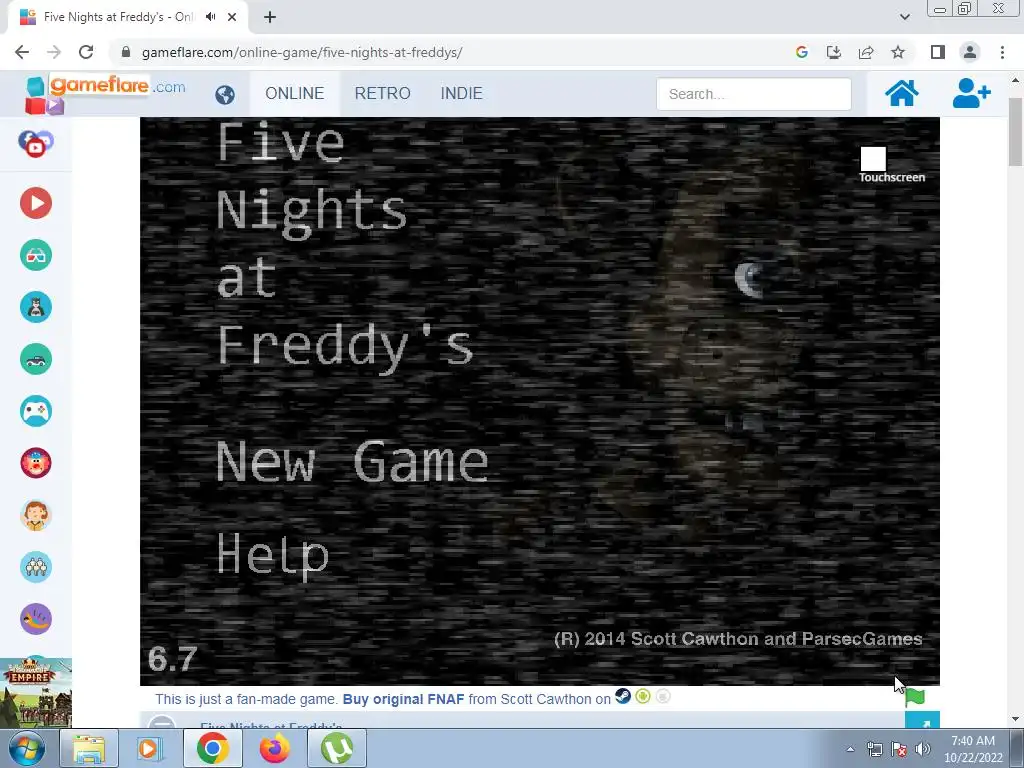The width and height of the screenshot is (1024, 768).
Task: Open the clock showing 7:40 AM
Action: pos(973,749)
